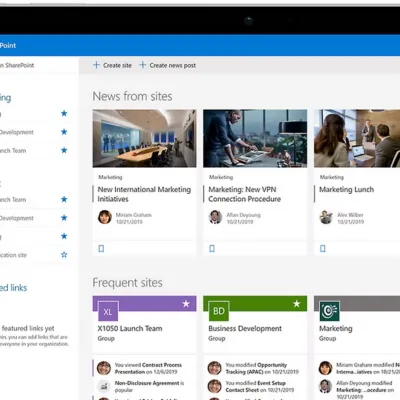Click the Group label under Business Development

tap(217, 339)
